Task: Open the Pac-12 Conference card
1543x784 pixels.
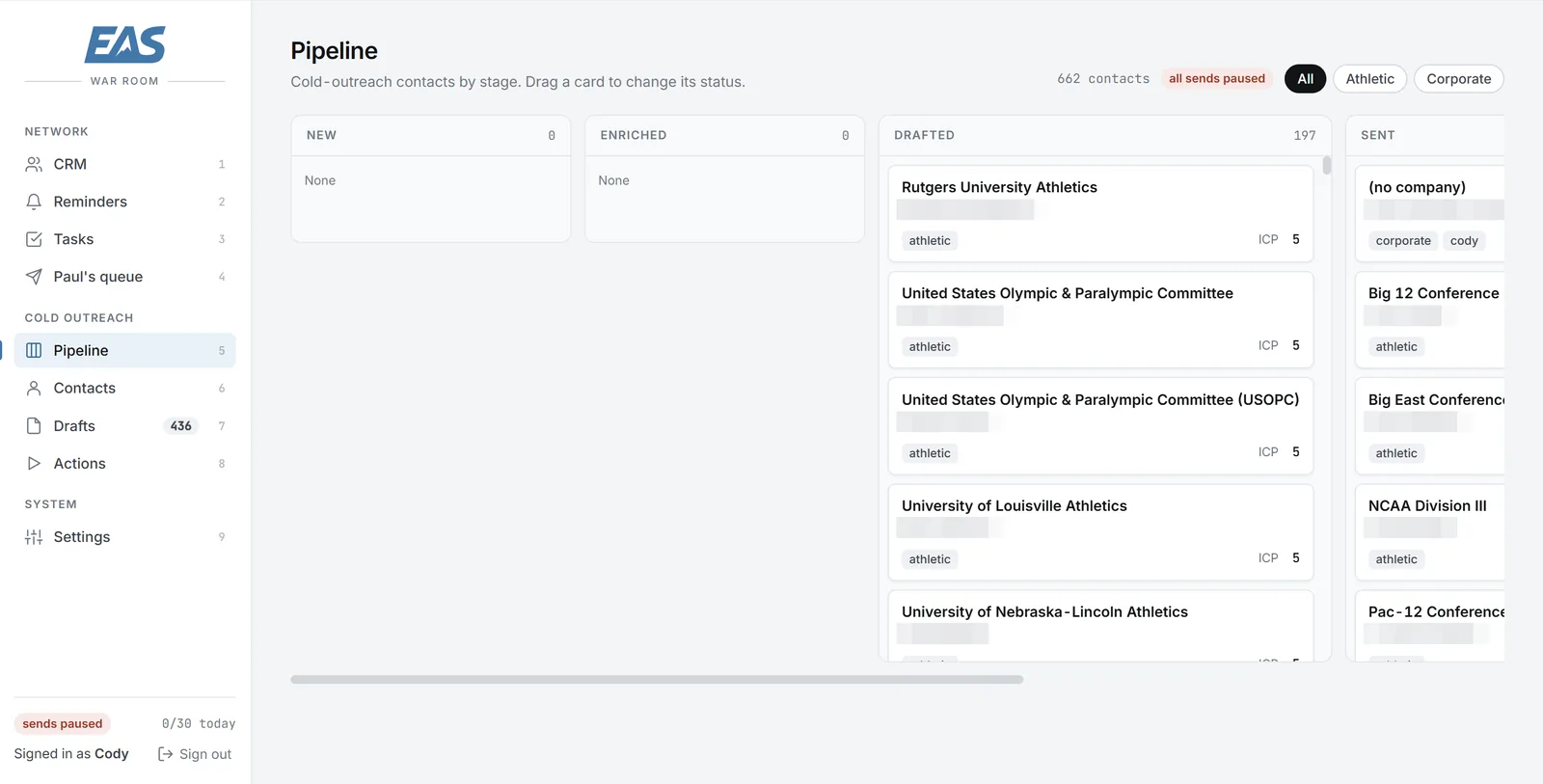Action: [1430, 626]
